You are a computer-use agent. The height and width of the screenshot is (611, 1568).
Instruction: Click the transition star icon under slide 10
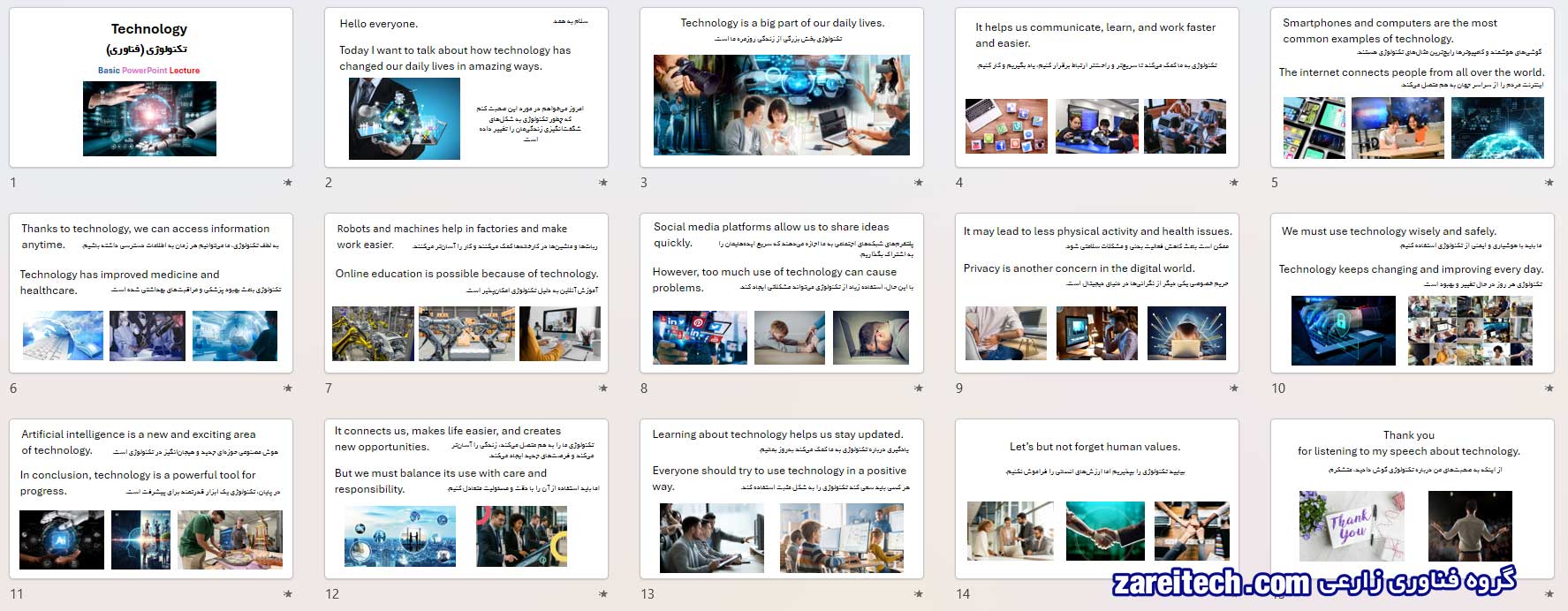(x=1549, y=388)
